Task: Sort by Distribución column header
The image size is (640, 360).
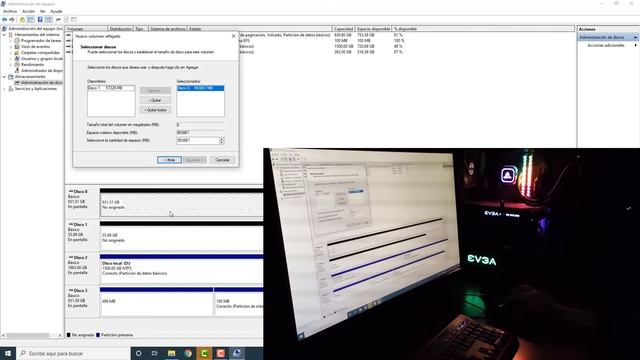Action: [120, 29]
